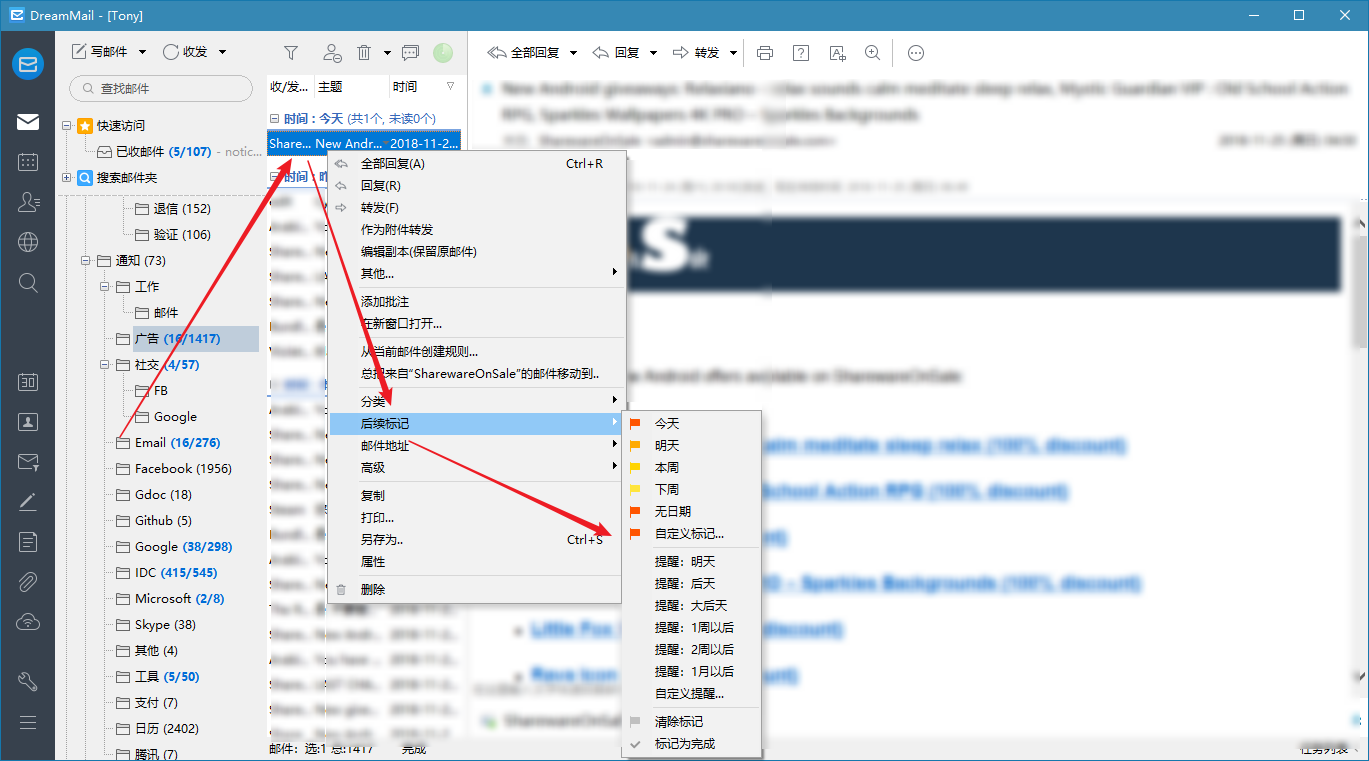This screenshot has width=1369, height=761.
Task: Click the cloud sync sidebar icon
Action: click(27, 622)
